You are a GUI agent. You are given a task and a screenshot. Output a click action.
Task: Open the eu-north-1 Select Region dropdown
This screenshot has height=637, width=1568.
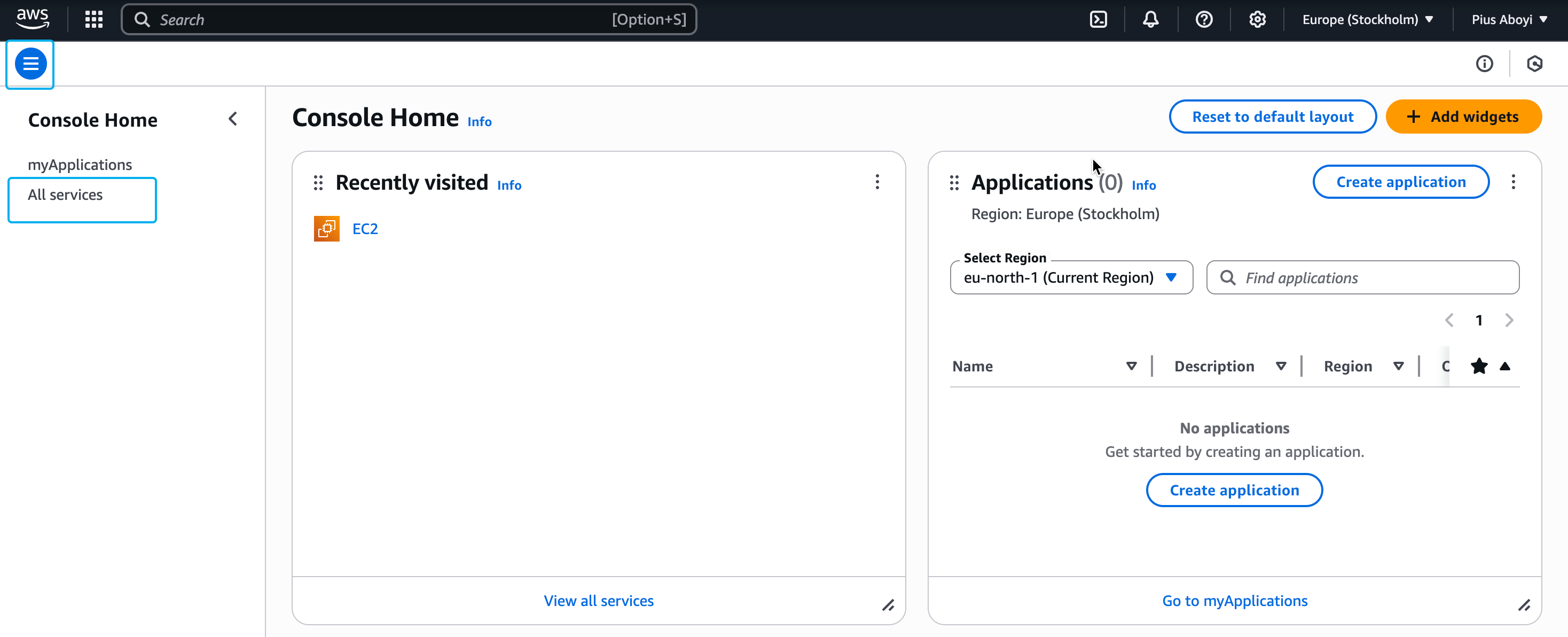1071,278
